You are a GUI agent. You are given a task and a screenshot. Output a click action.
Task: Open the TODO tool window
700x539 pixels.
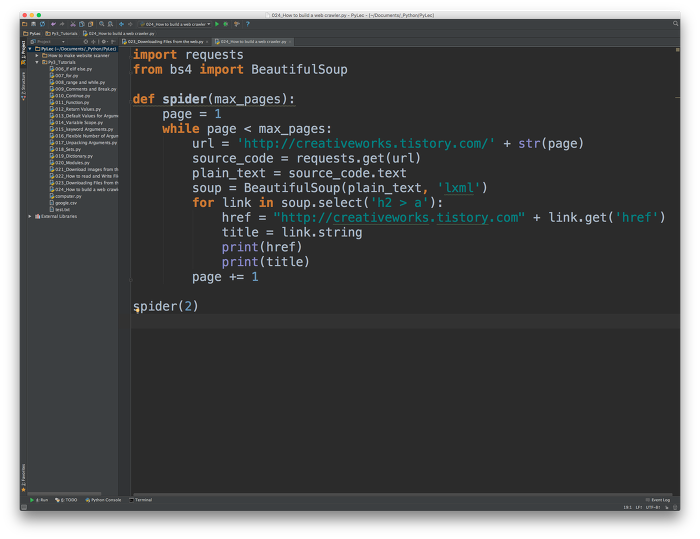point(66,500)
